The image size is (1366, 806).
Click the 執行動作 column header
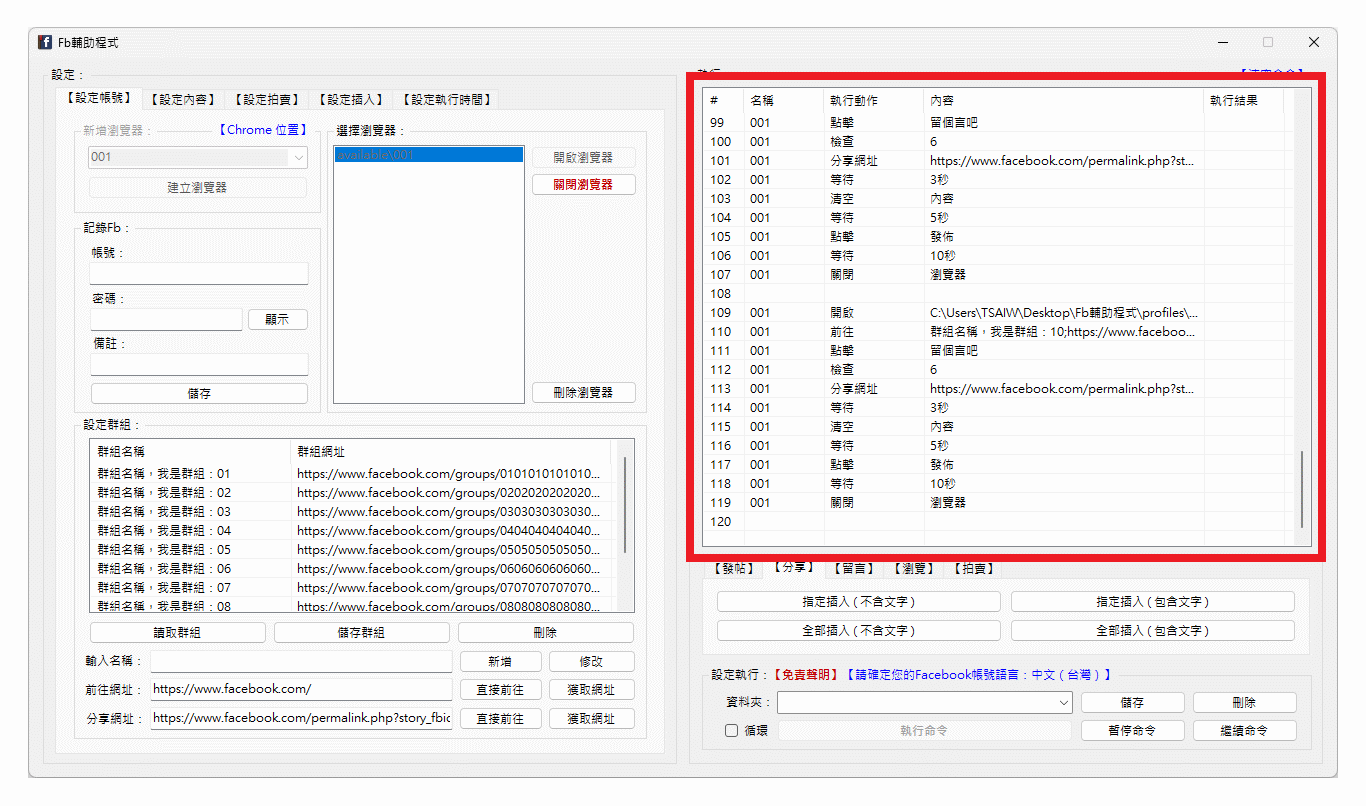coord(874,101)
